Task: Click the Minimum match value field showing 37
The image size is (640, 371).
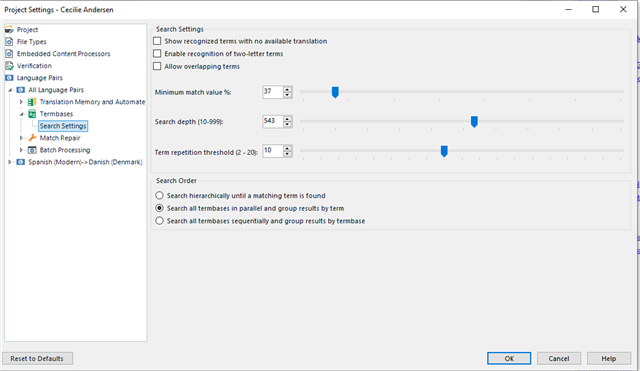Action: (273, 92)
